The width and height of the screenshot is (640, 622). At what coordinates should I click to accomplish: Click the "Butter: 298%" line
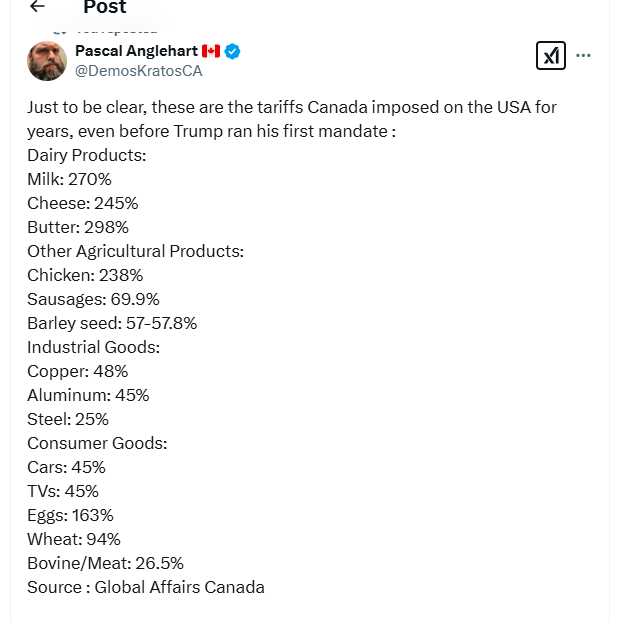tap(78, 227)
